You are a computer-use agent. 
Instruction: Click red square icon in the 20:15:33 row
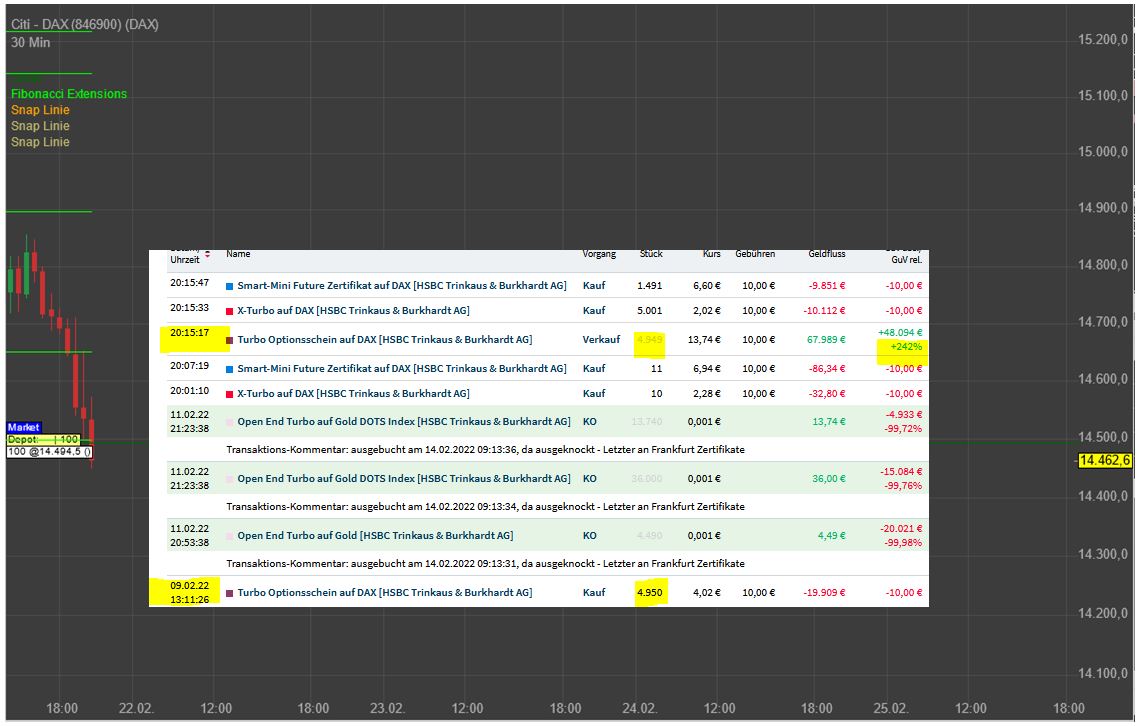click(229, 311)
